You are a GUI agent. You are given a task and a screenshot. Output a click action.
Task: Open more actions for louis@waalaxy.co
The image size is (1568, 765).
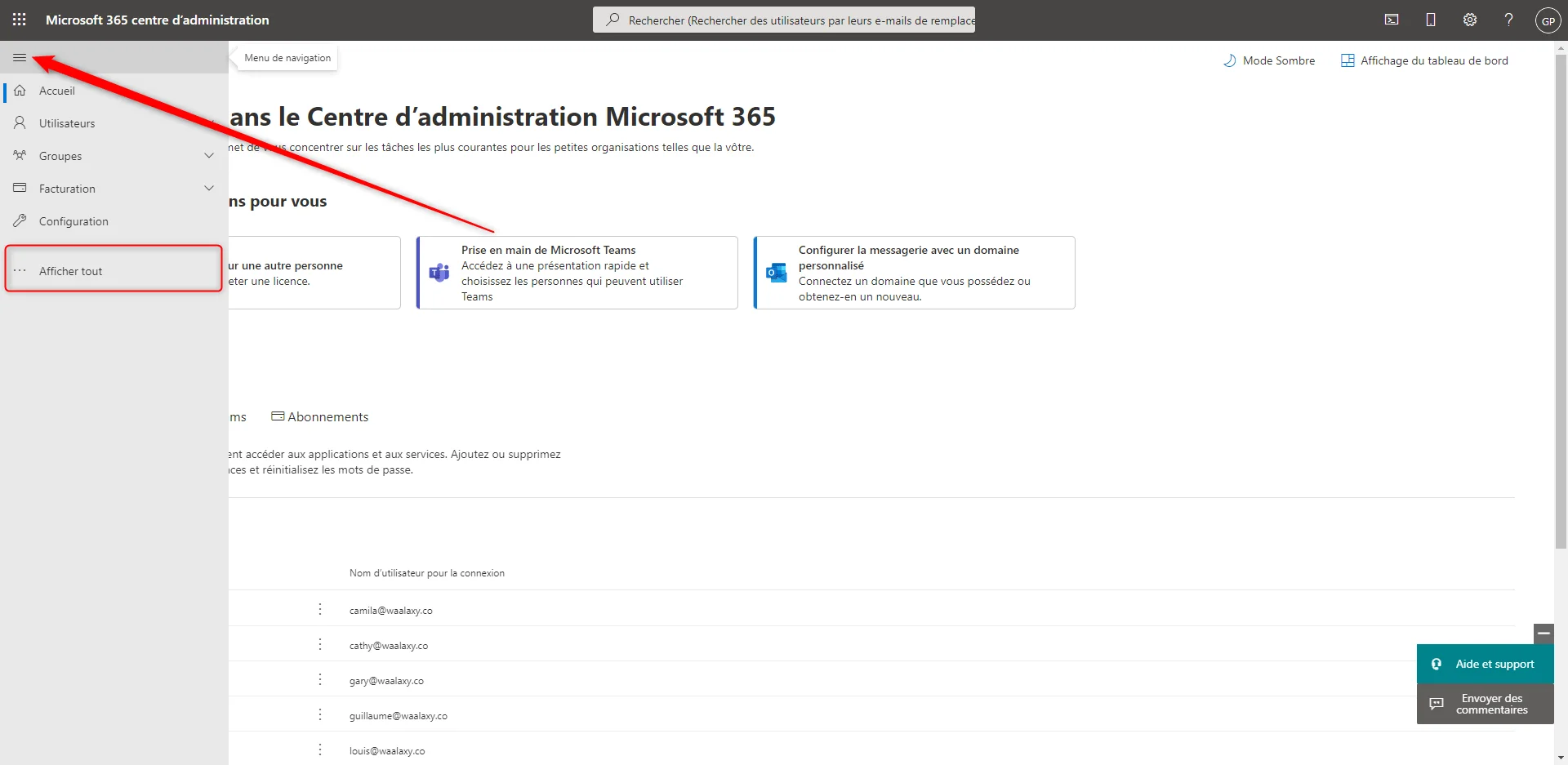pyautogui.click(x=320, y=749)
